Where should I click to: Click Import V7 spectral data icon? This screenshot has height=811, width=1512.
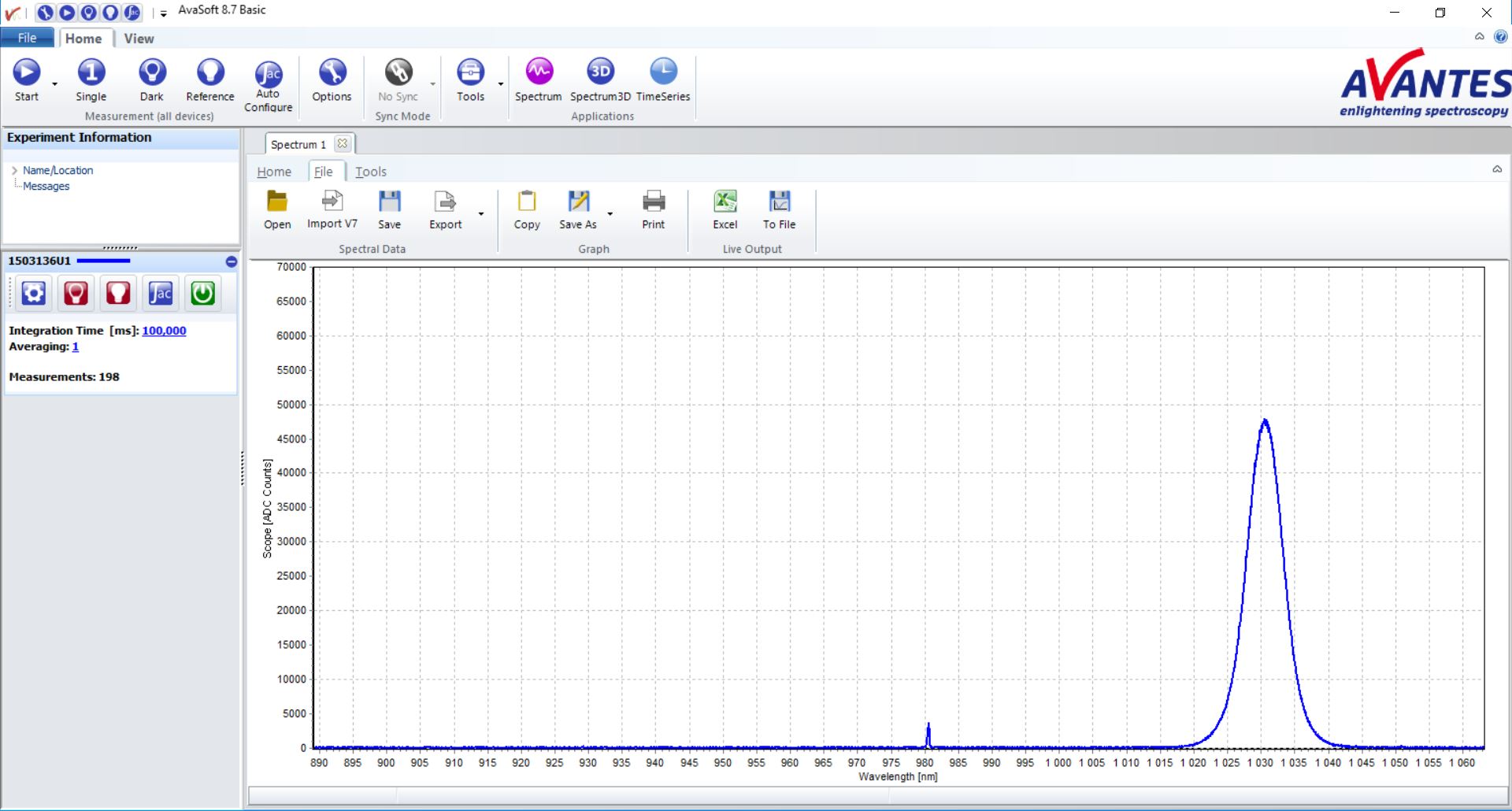click(x=332, y=202)
